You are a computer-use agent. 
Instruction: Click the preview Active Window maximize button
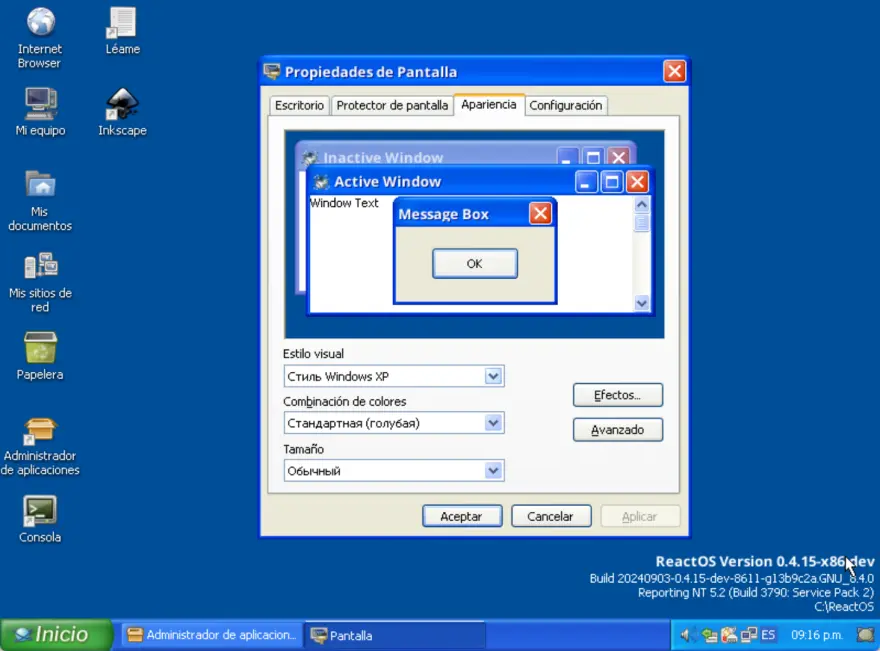point(612,182)
